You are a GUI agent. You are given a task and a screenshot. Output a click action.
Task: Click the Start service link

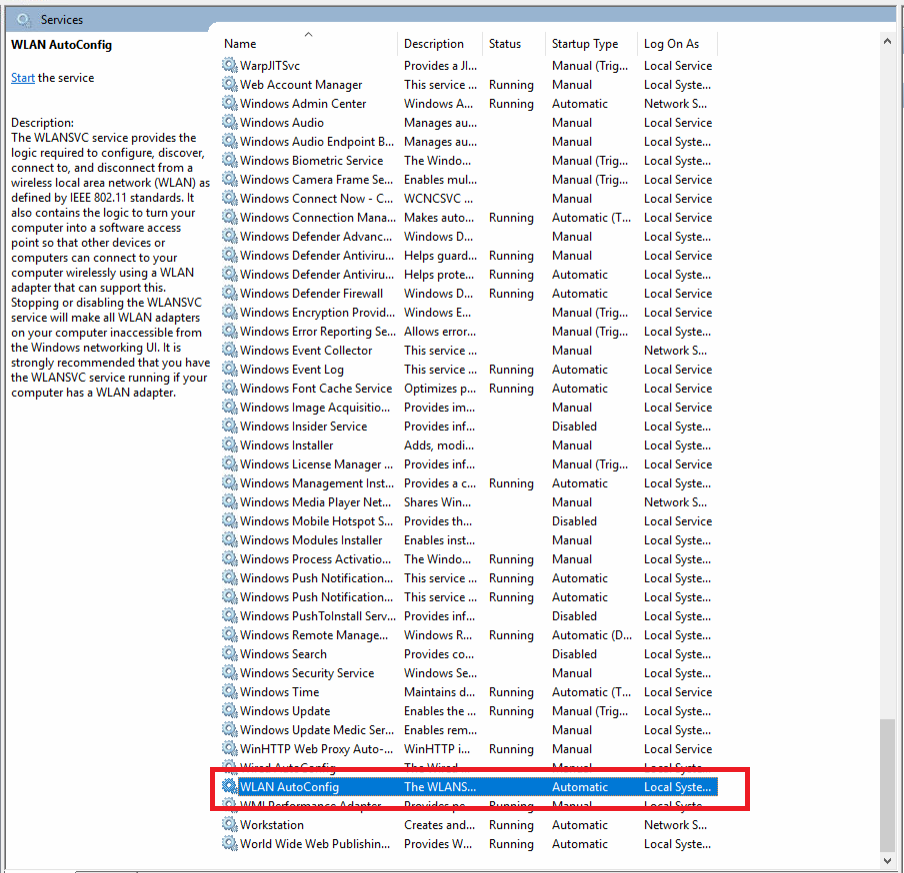coord(22,78)
